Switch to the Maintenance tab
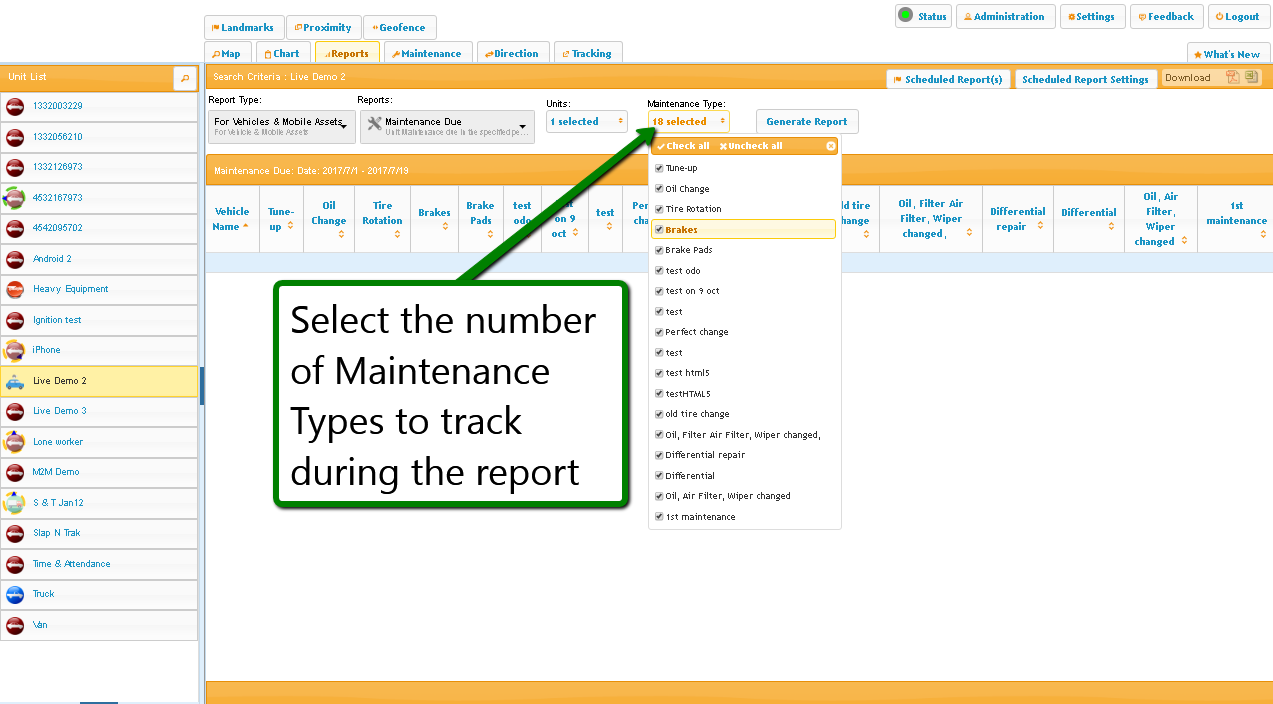The width and height of the screenshot is (1273, 704). (x=428, y=54)
